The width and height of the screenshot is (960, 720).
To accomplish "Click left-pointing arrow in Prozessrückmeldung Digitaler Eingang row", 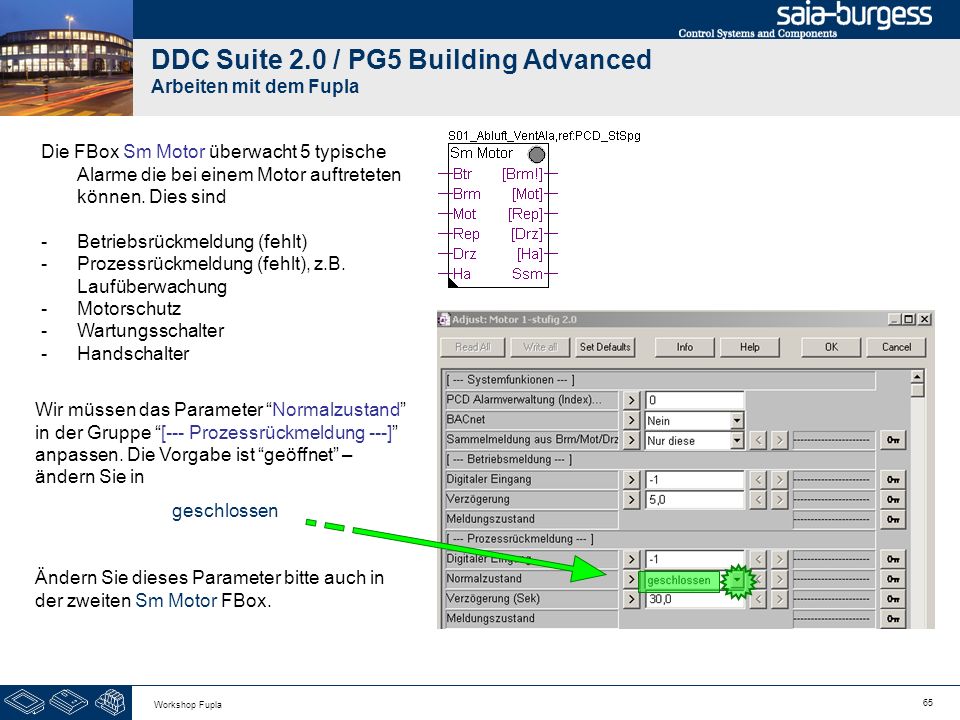I will [758, 559].
